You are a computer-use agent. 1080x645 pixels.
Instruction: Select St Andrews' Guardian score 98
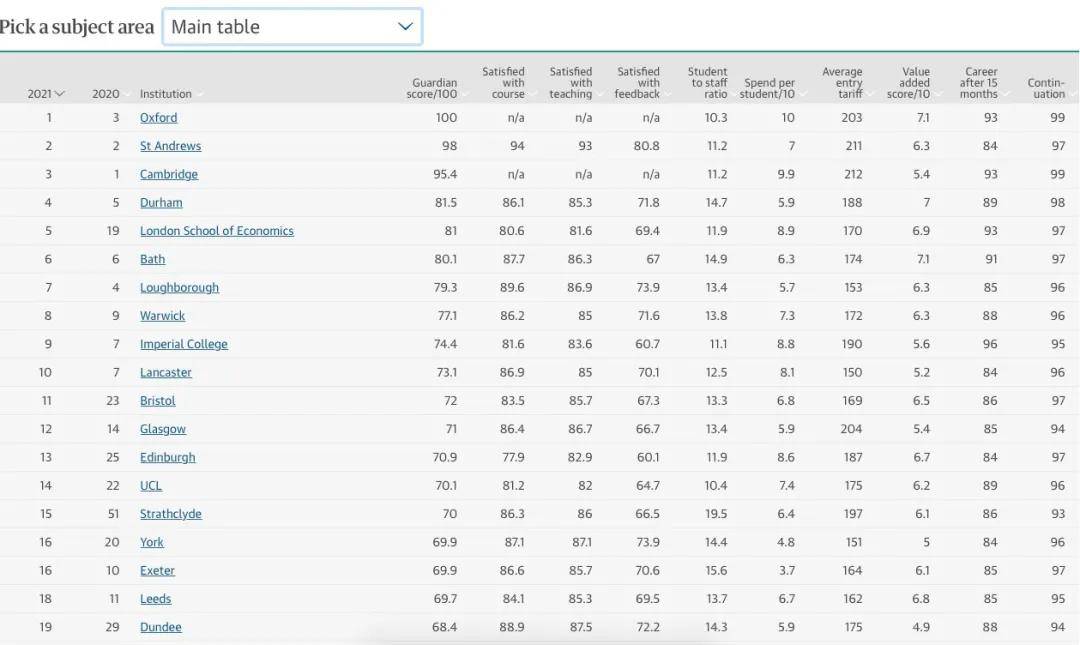(449, 146)
